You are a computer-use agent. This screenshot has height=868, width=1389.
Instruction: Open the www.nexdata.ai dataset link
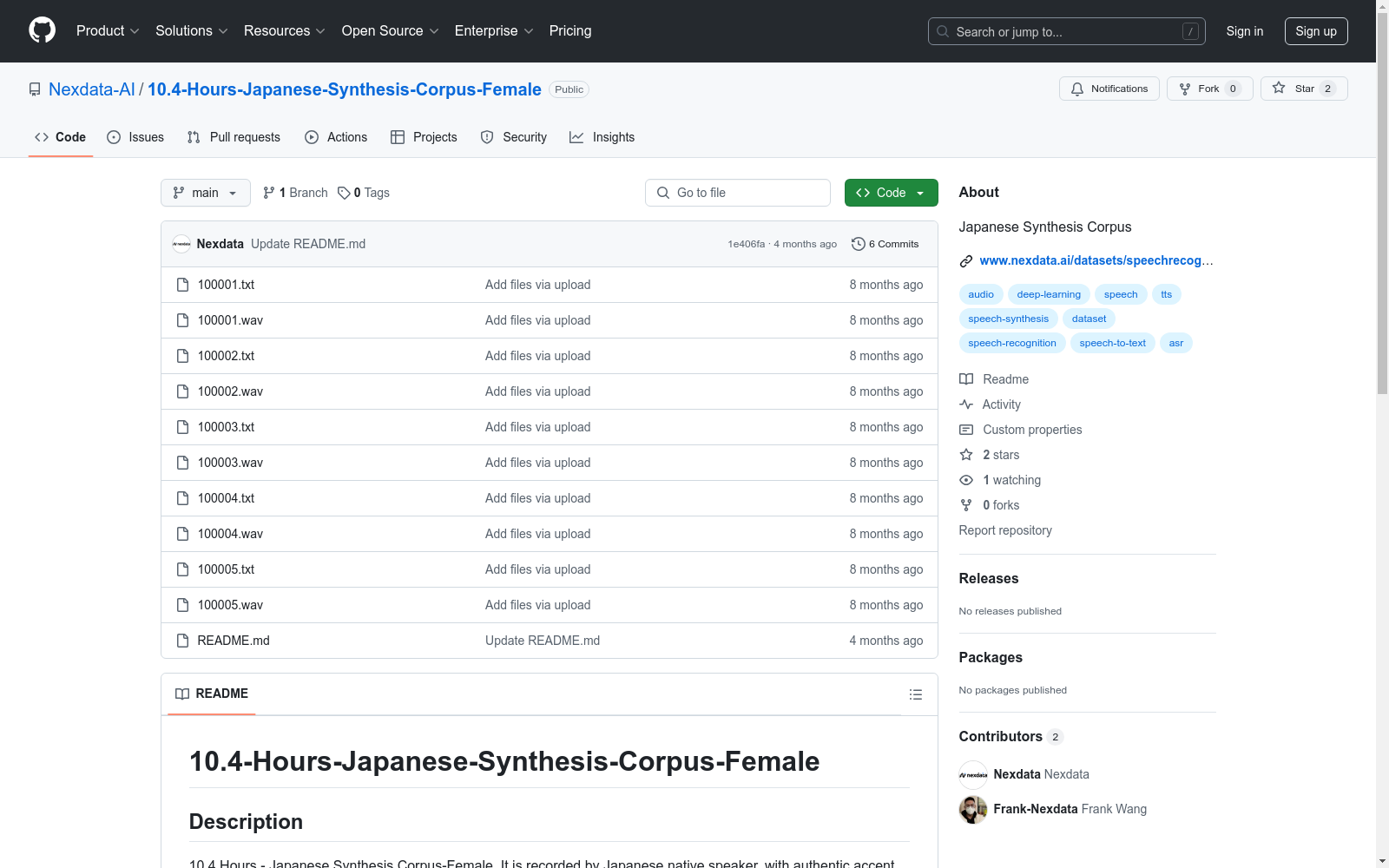(x=1096, y=260)
